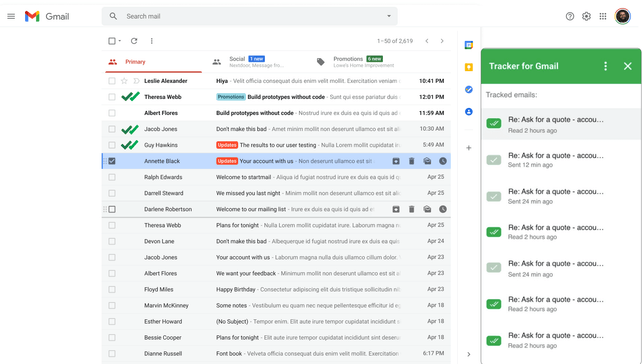Open Tracker for Gmail options menu
Screen dimensions: 642x364
pos(606,66)
